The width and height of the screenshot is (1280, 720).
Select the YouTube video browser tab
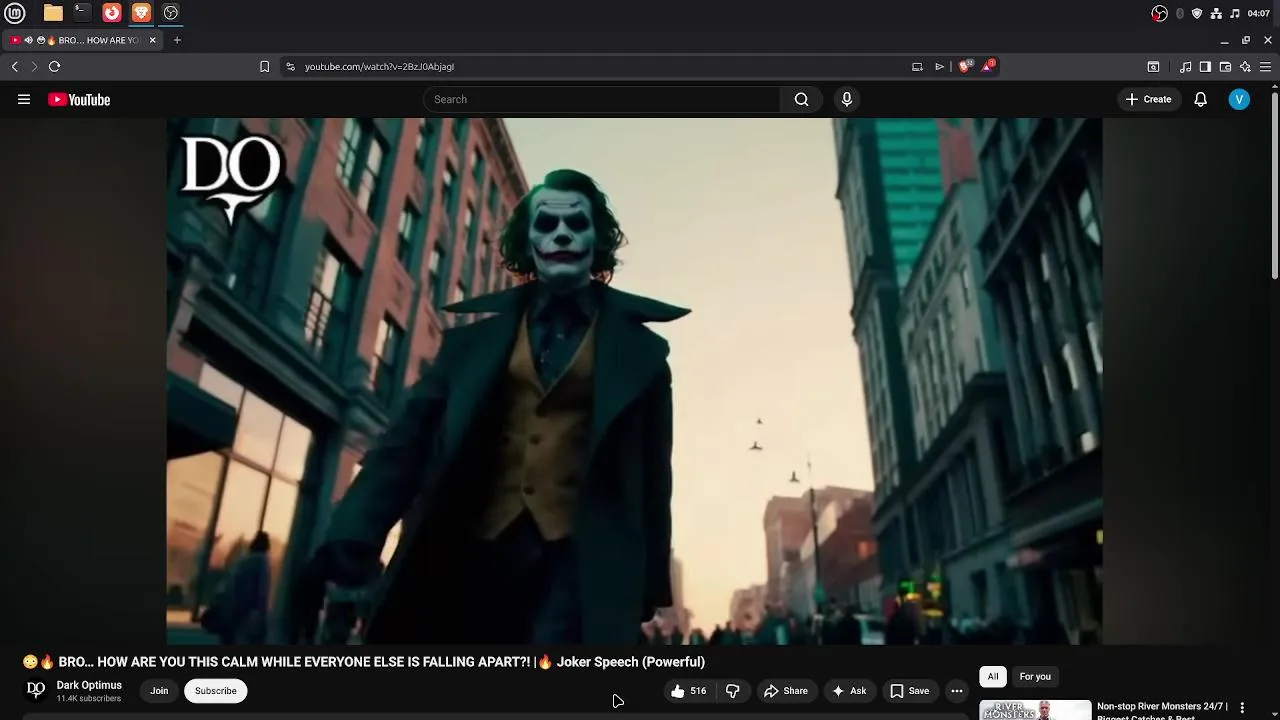click(82, 40)
